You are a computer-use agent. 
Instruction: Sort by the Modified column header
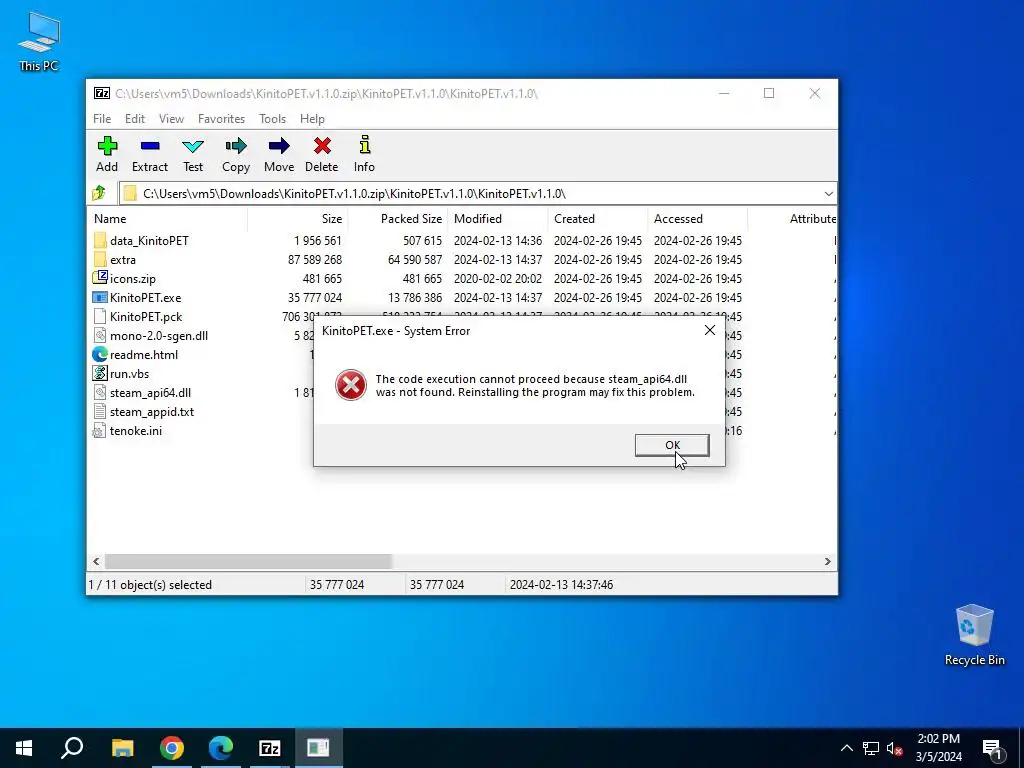coord(498,219)
